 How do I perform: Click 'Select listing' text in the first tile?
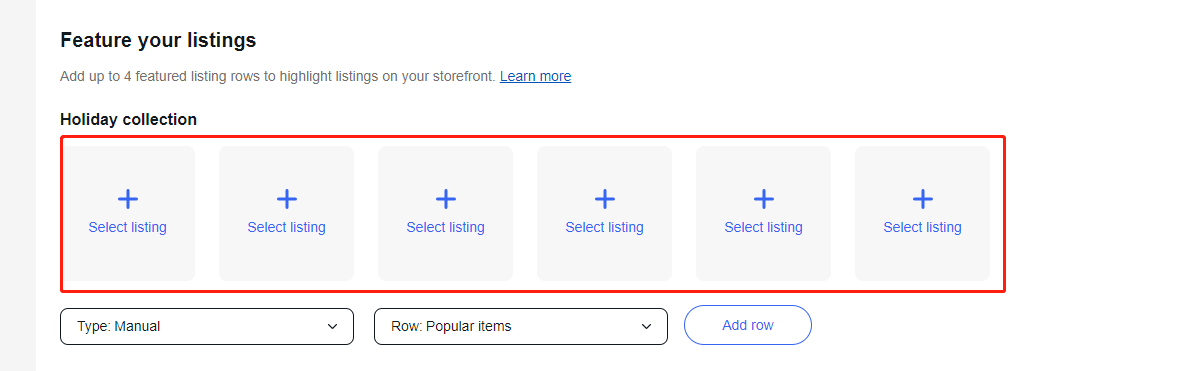click(x=128, y=227)
